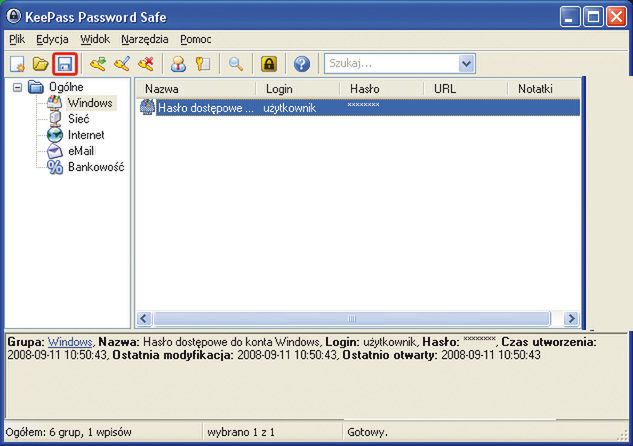This screenshot has width=633, height=446.
Task: Click into the Szukaj search field
Action: 392,64
